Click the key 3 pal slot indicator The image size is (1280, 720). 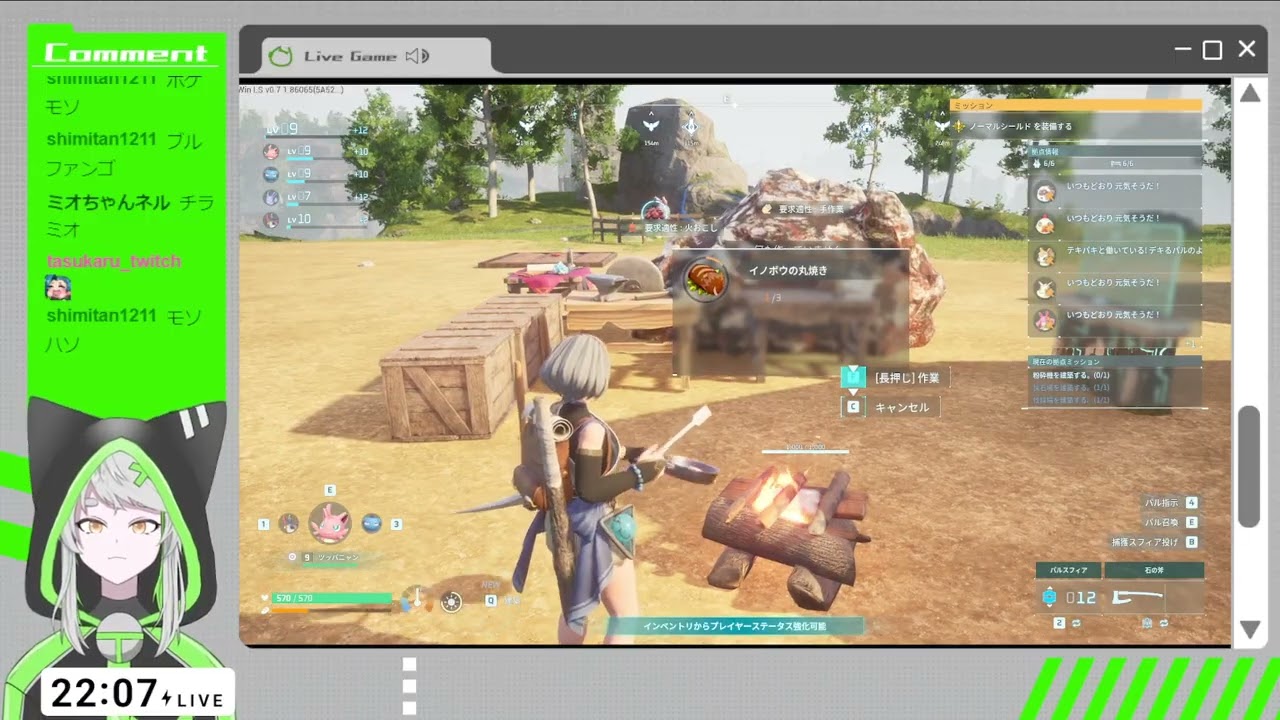point(397,524)
